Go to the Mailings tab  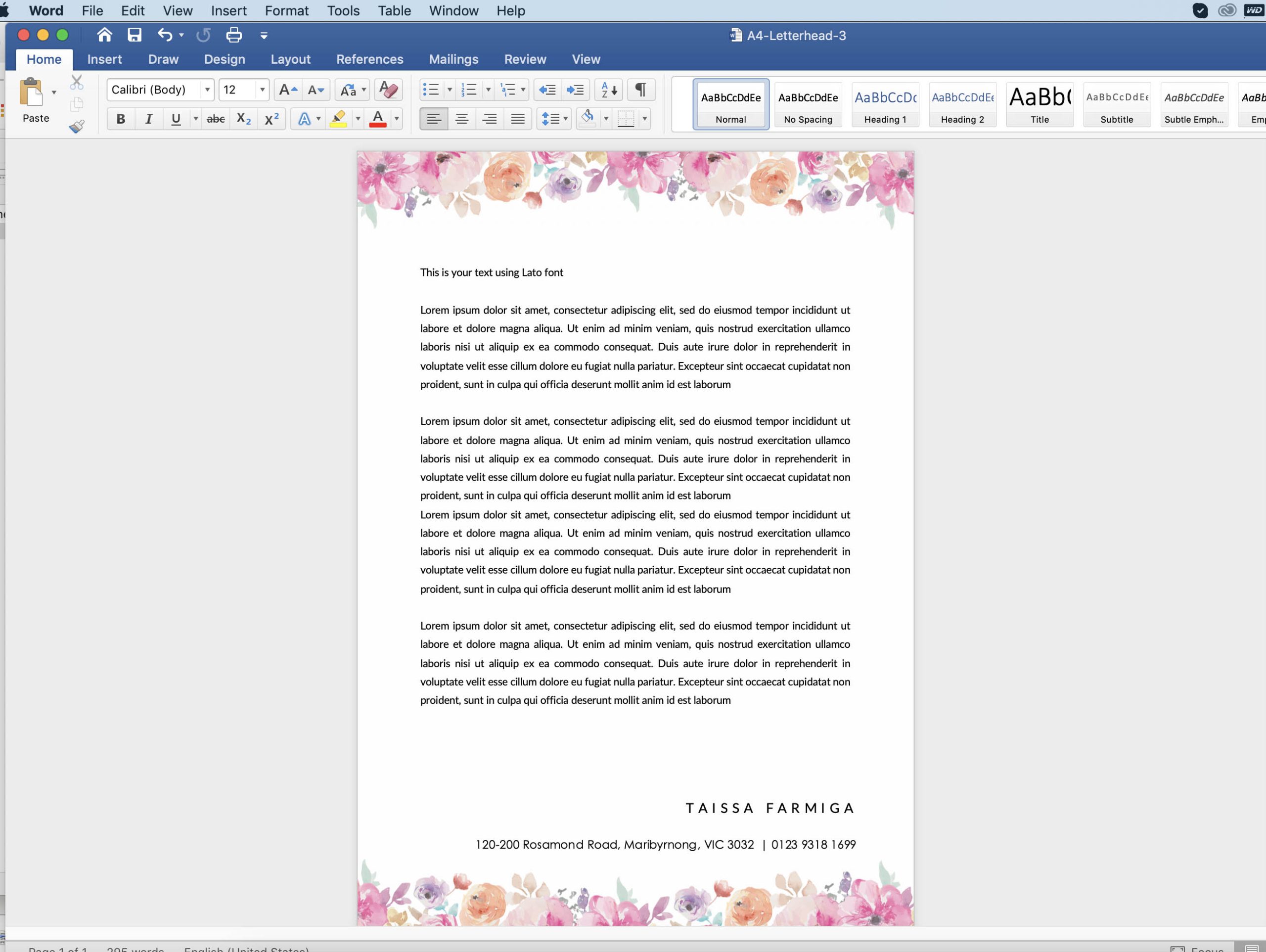point(454,59)
